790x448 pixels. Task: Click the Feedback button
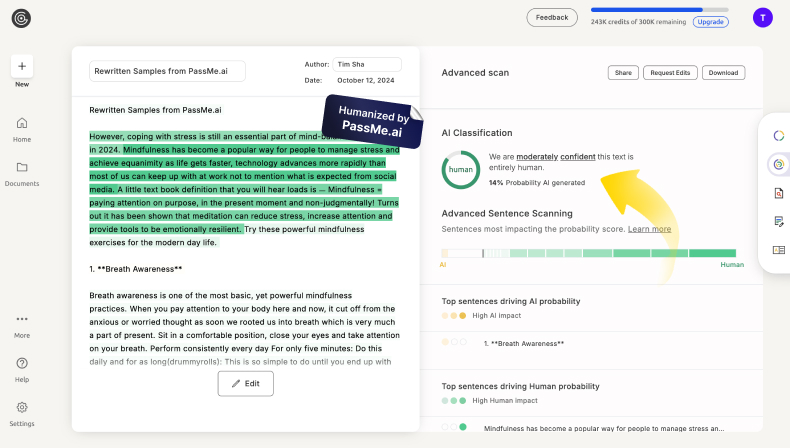(552, 17)
